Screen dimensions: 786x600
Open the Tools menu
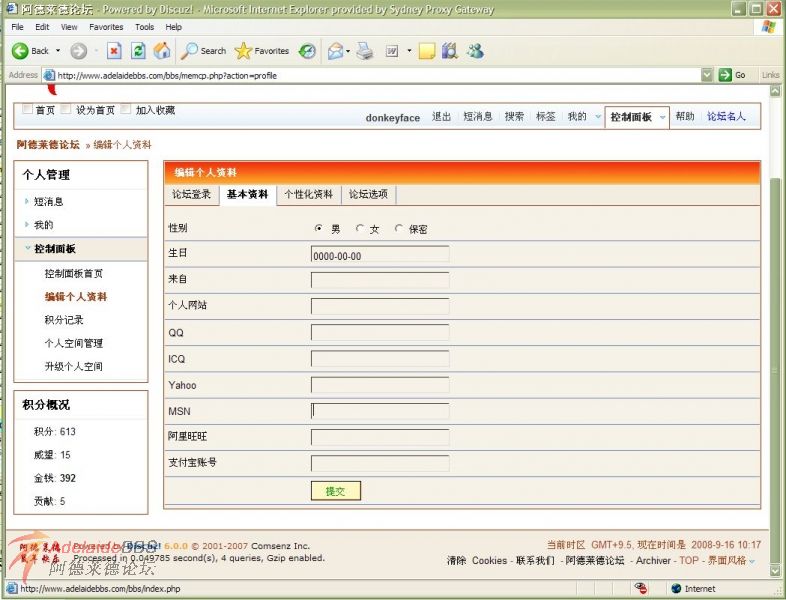coord(145,27)
